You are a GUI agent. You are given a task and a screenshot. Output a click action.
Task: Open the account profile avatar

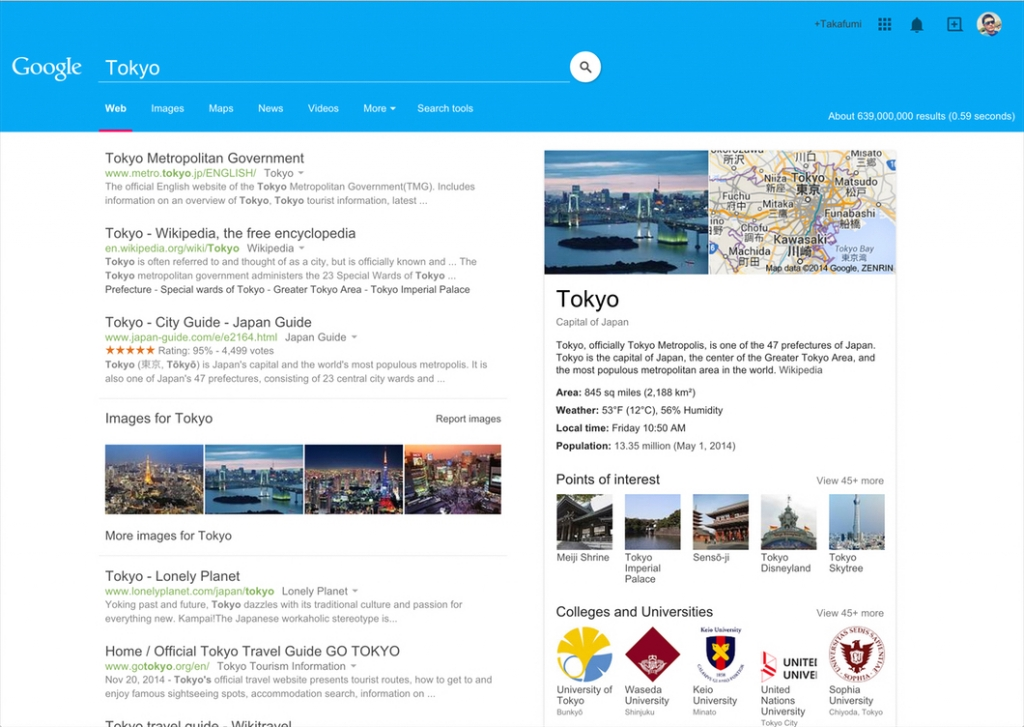coord(989,24)
